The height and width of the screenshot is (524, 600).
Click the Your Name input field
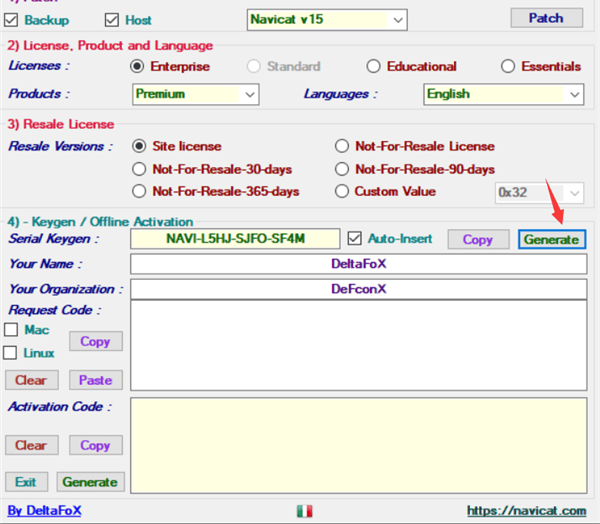(359, 264)
